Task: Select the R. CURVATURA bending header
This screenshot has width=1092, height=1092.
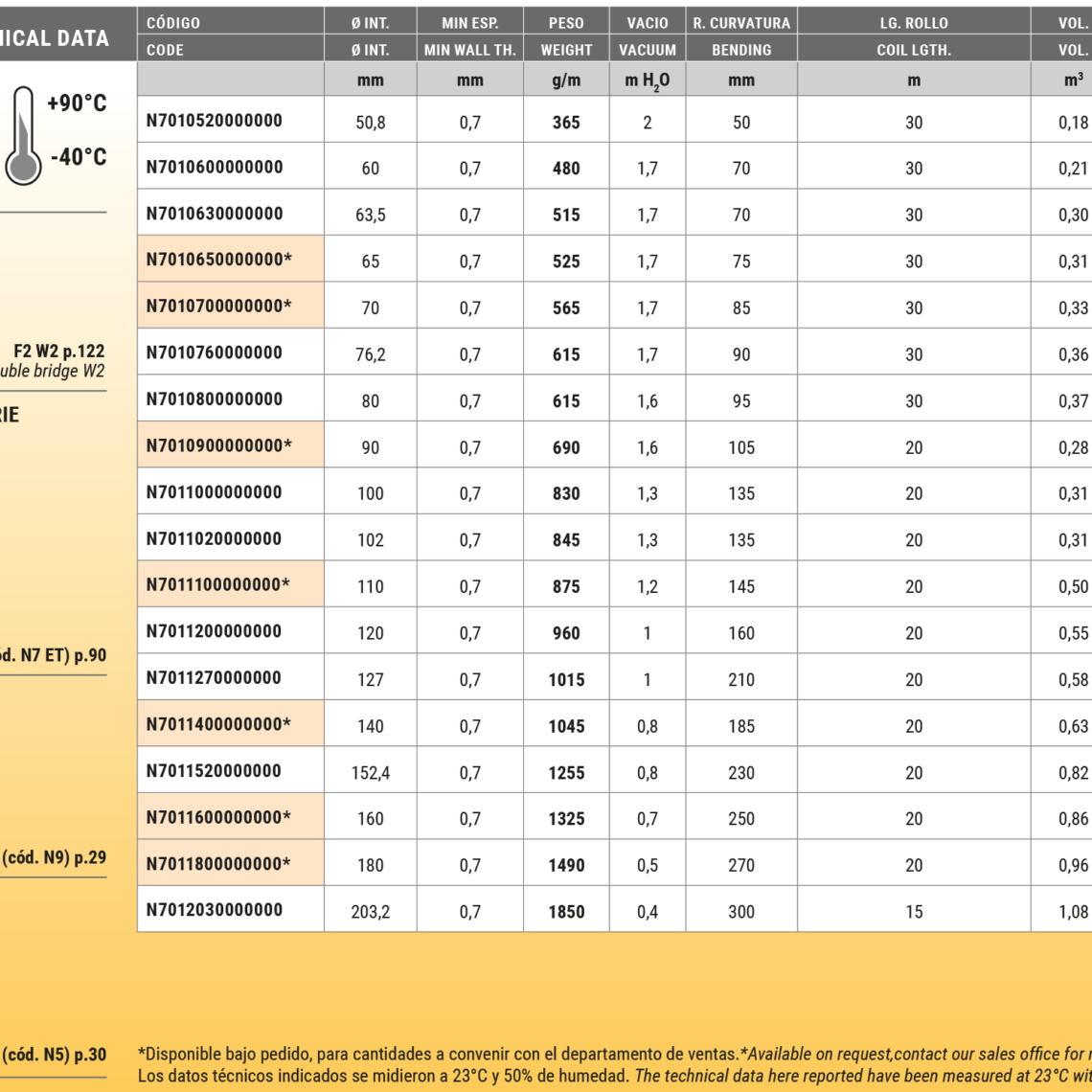Action: coord(741,23)
